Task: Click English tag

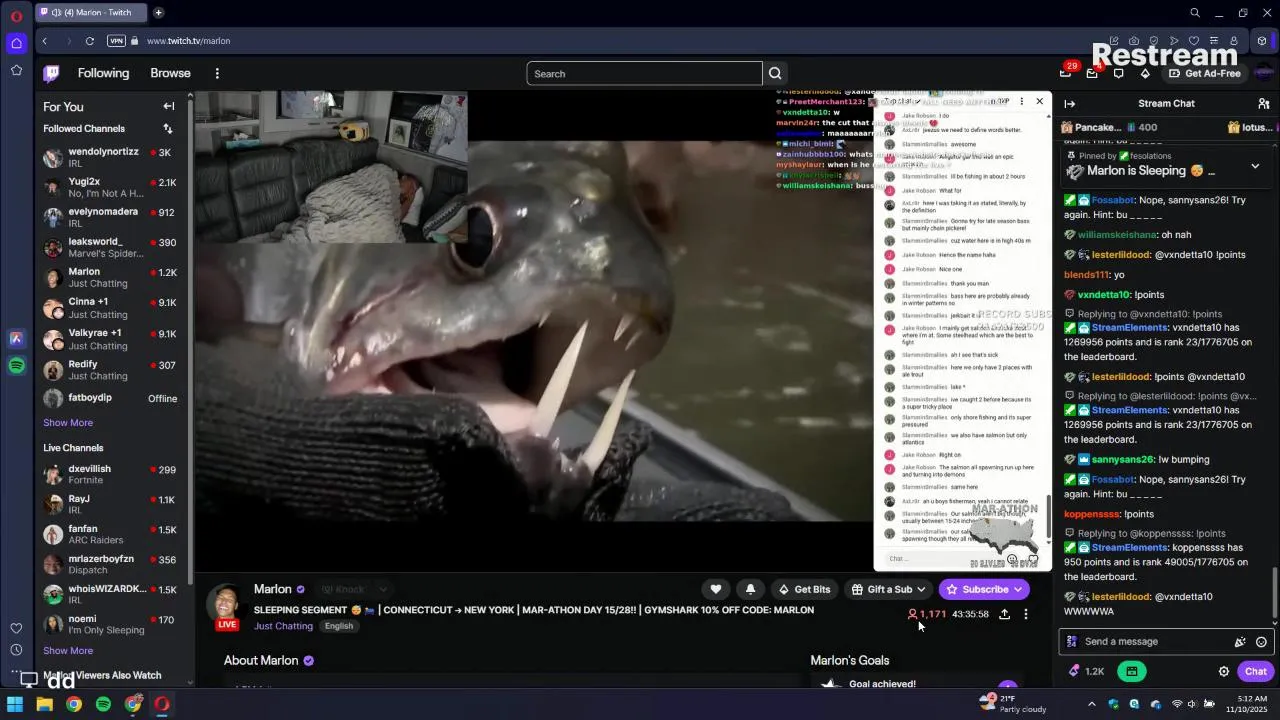Action: pyautogui.click(x=339, y=626)
